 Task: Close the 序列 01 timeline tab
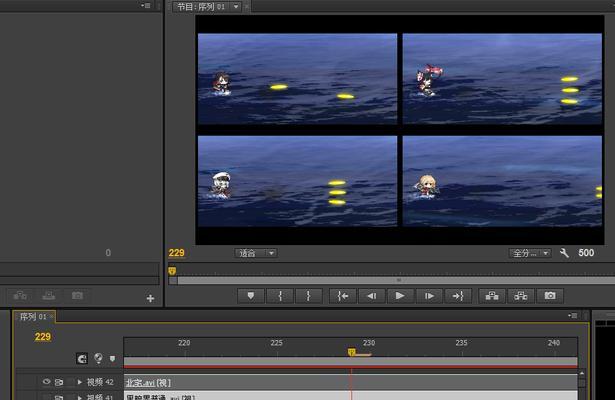51,316
